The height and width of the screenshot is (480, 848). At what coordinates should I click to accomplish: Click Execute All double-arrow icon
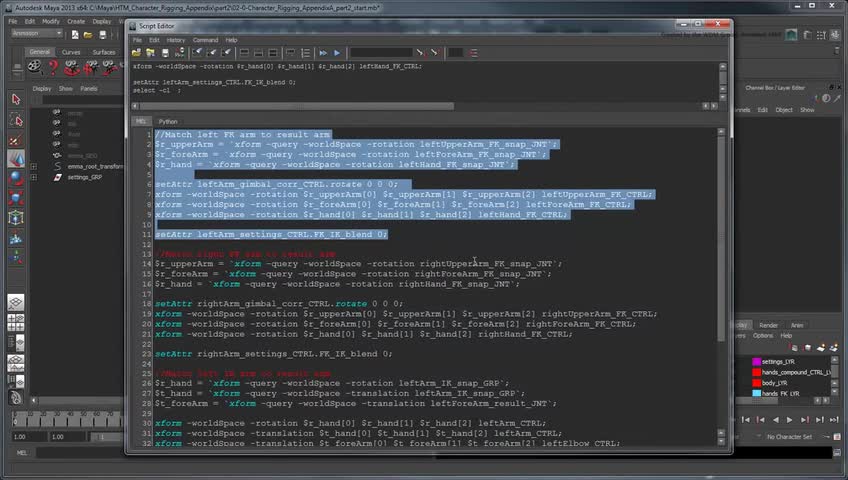coord(323,52)
